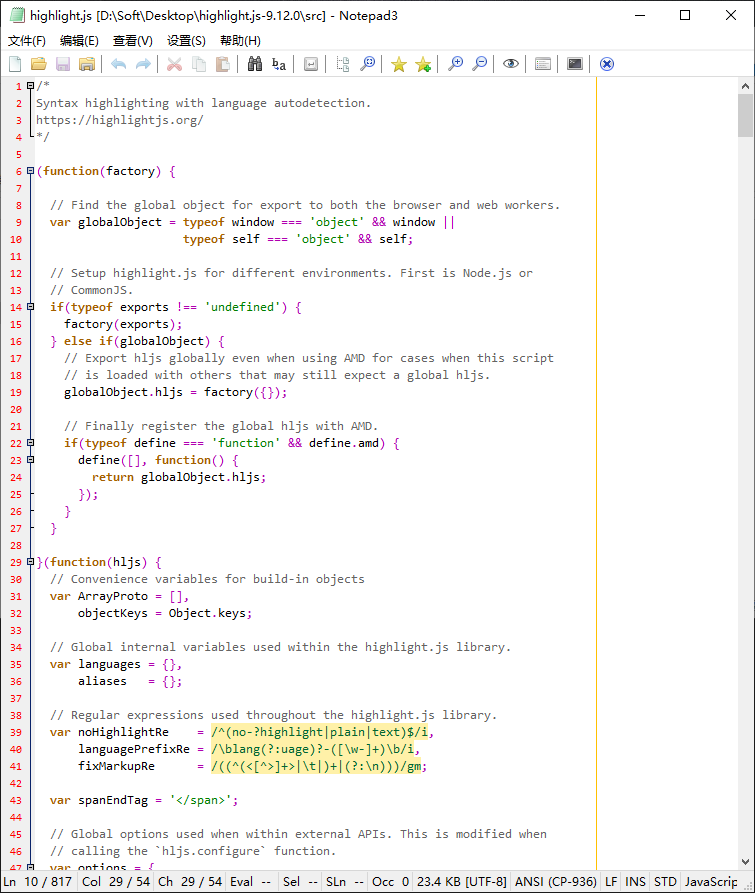The height and width of the screenshot is (893, 755).
Task: Click the Copy icon in toolbar
Action: [x=199, y=64]
